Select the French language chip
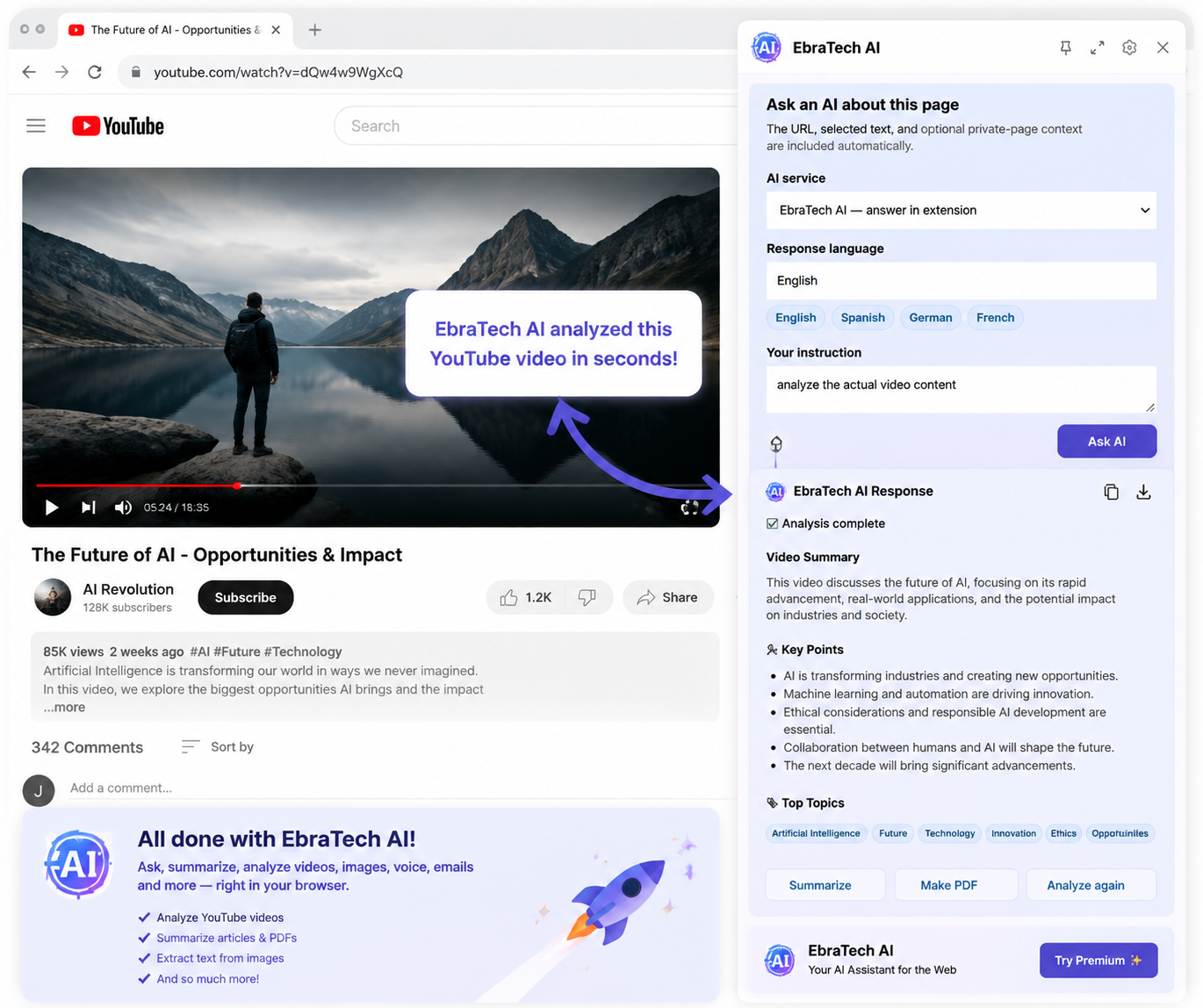Screen dimensions: 1203x1008 [995, 318]
